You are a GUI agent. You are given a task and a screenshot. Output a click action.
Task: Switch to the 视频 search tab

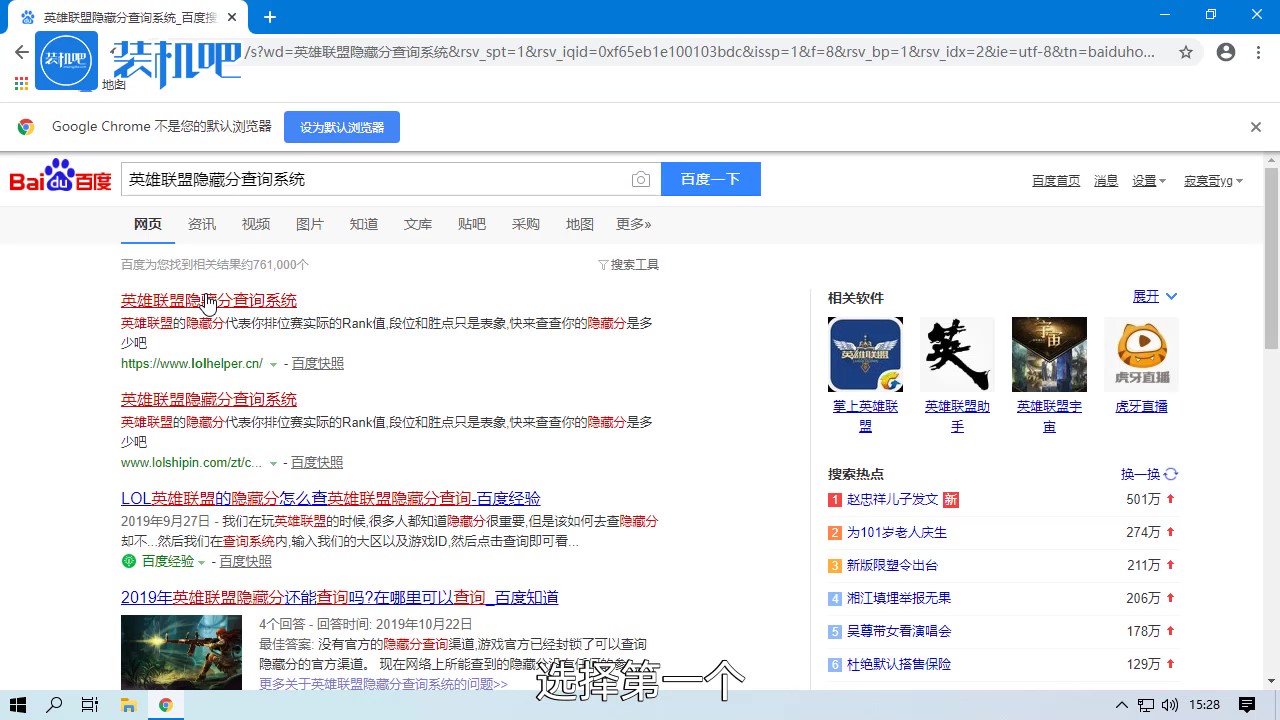tap(256, 224)
